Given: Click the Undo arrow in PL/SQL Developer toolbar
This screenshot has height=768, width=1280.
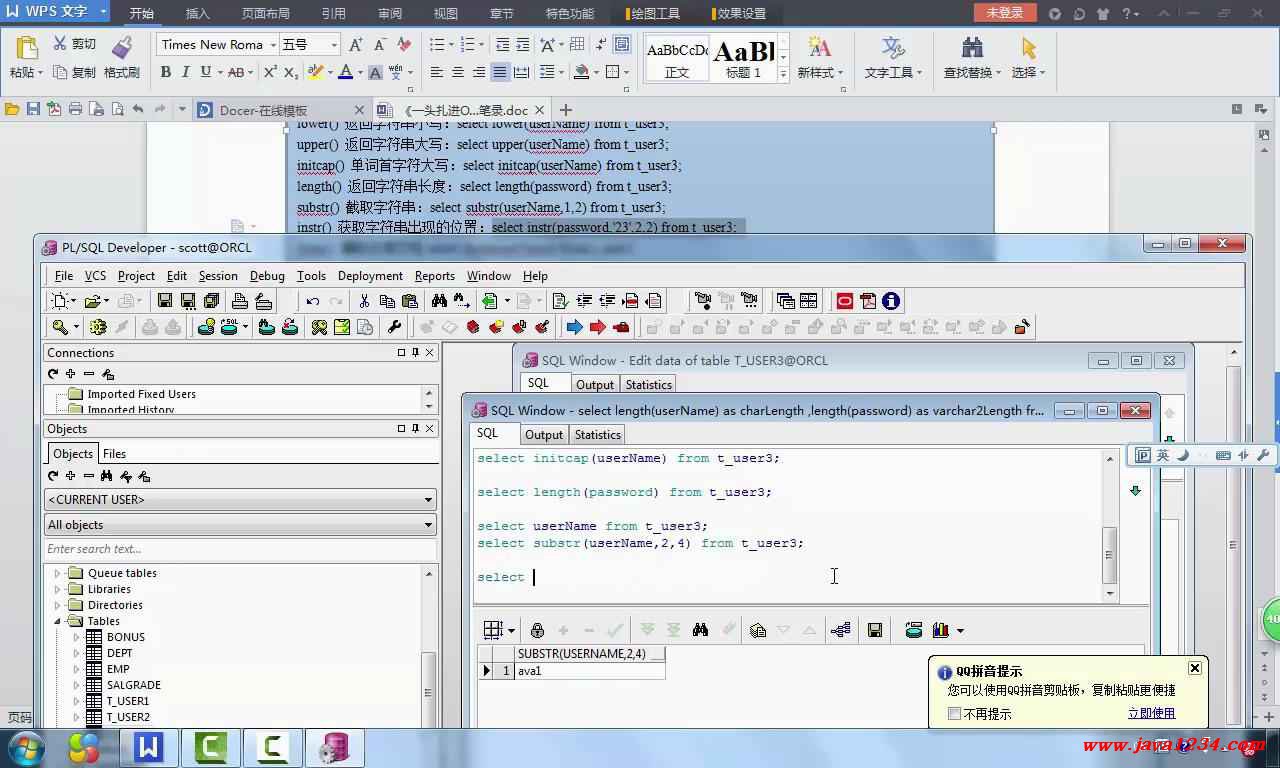Looking at the screenshot, I should [x=313, y=300].
